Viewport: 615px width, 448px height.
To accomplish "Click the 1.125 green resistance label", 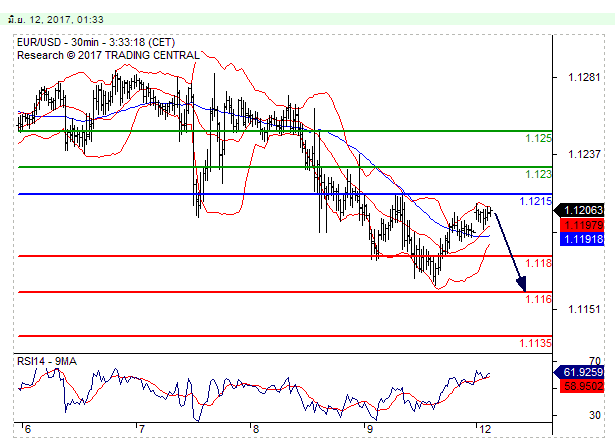I will 539,138.
